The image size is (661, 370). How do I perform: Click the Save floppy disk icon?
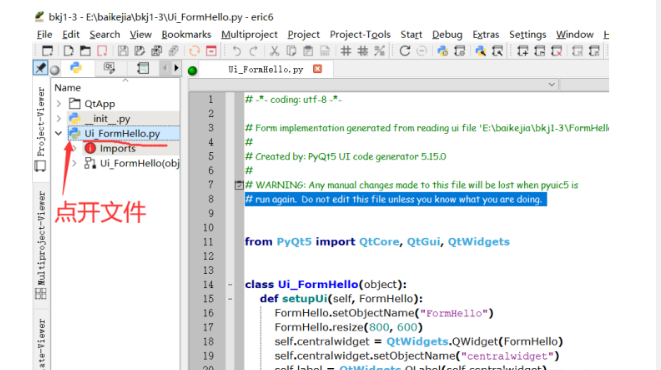point(123,51)
